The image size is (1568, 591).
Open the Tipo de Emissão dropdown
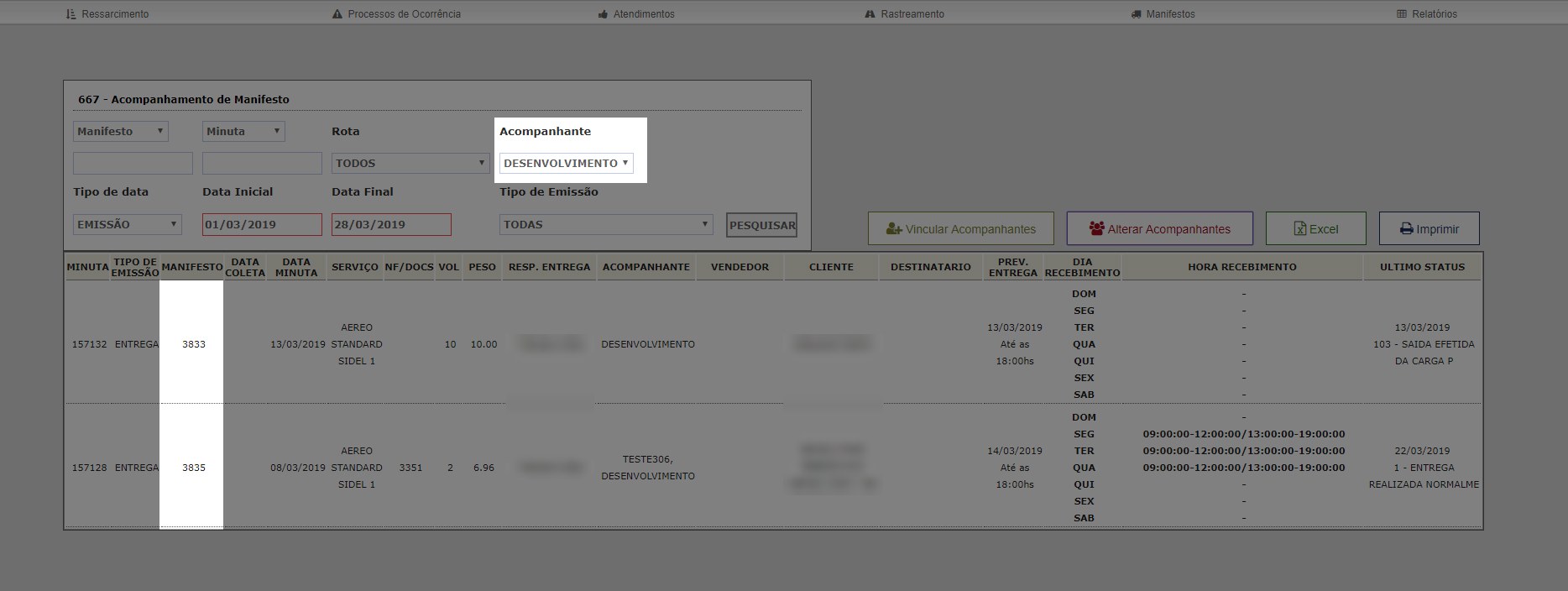[606, 224]
